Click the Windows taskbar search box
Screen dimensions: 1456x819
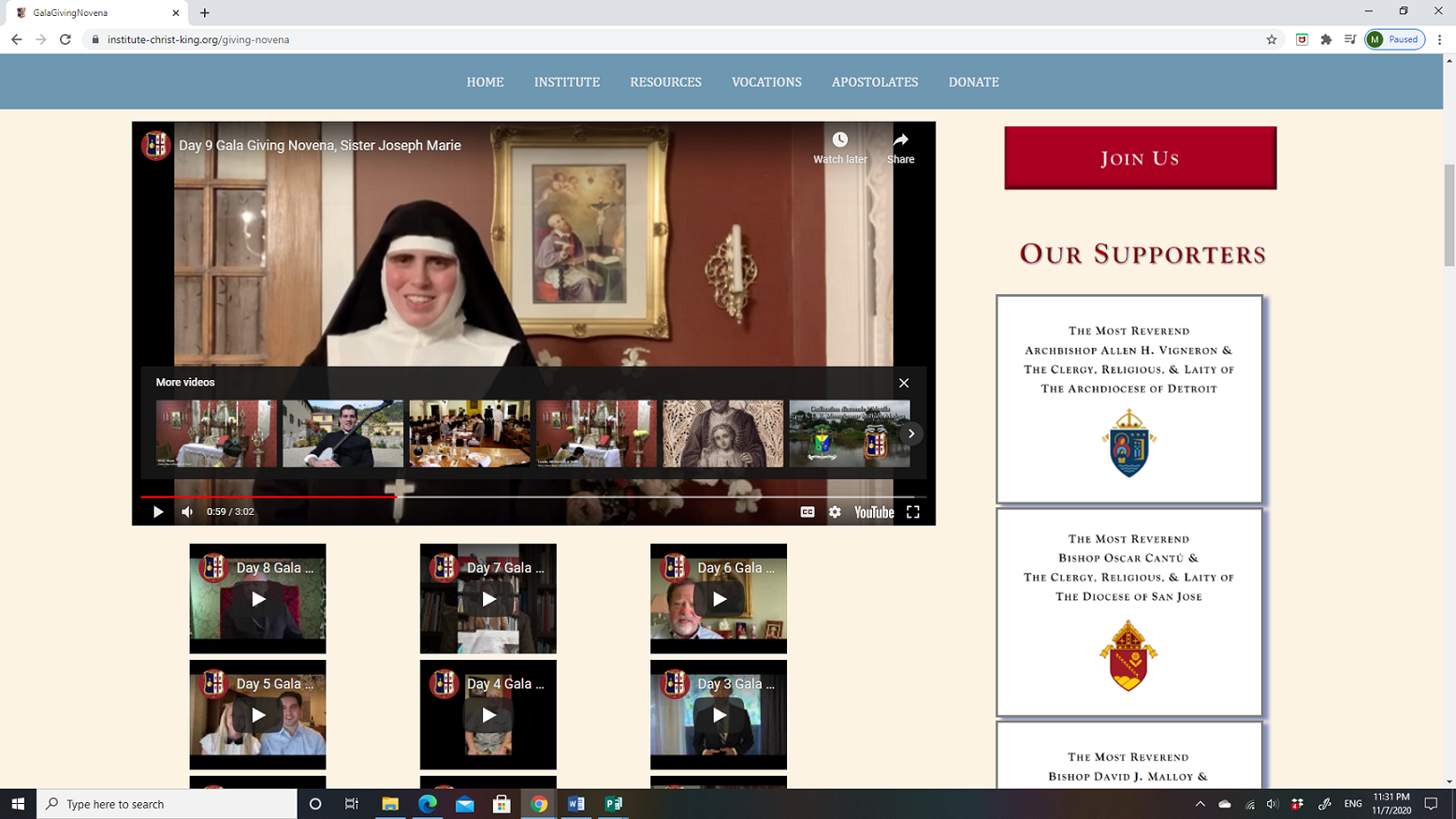[167, 804]
